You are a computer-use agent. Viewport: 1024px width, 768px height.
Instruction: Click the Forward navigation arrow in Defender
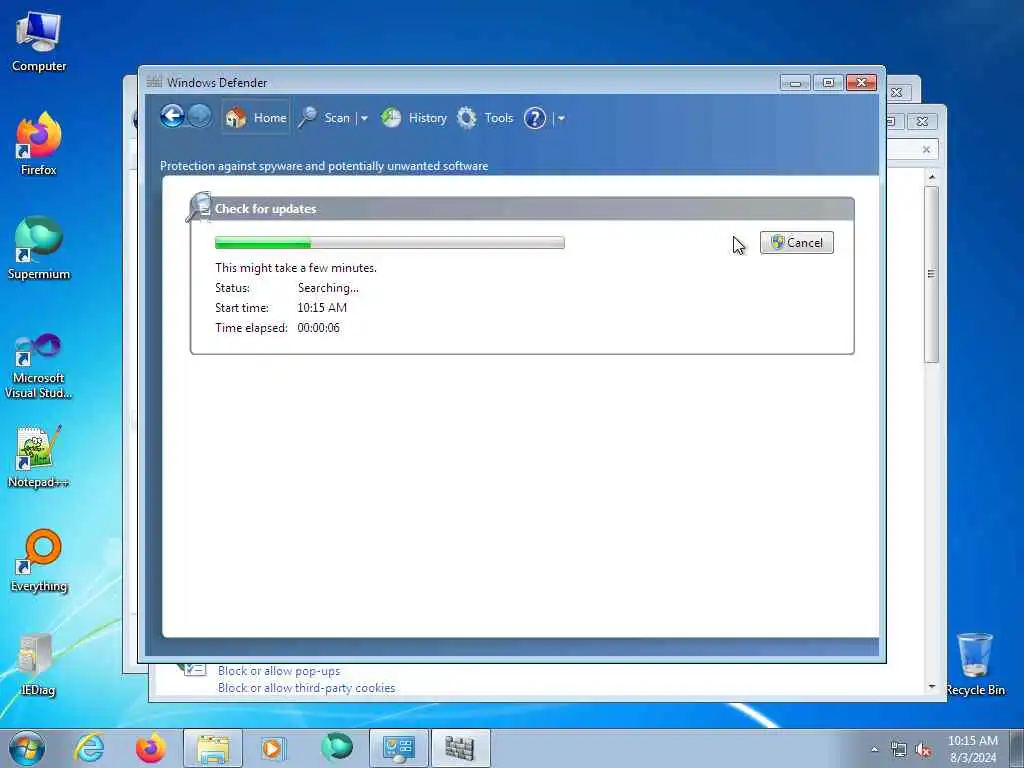coord(200,117)
